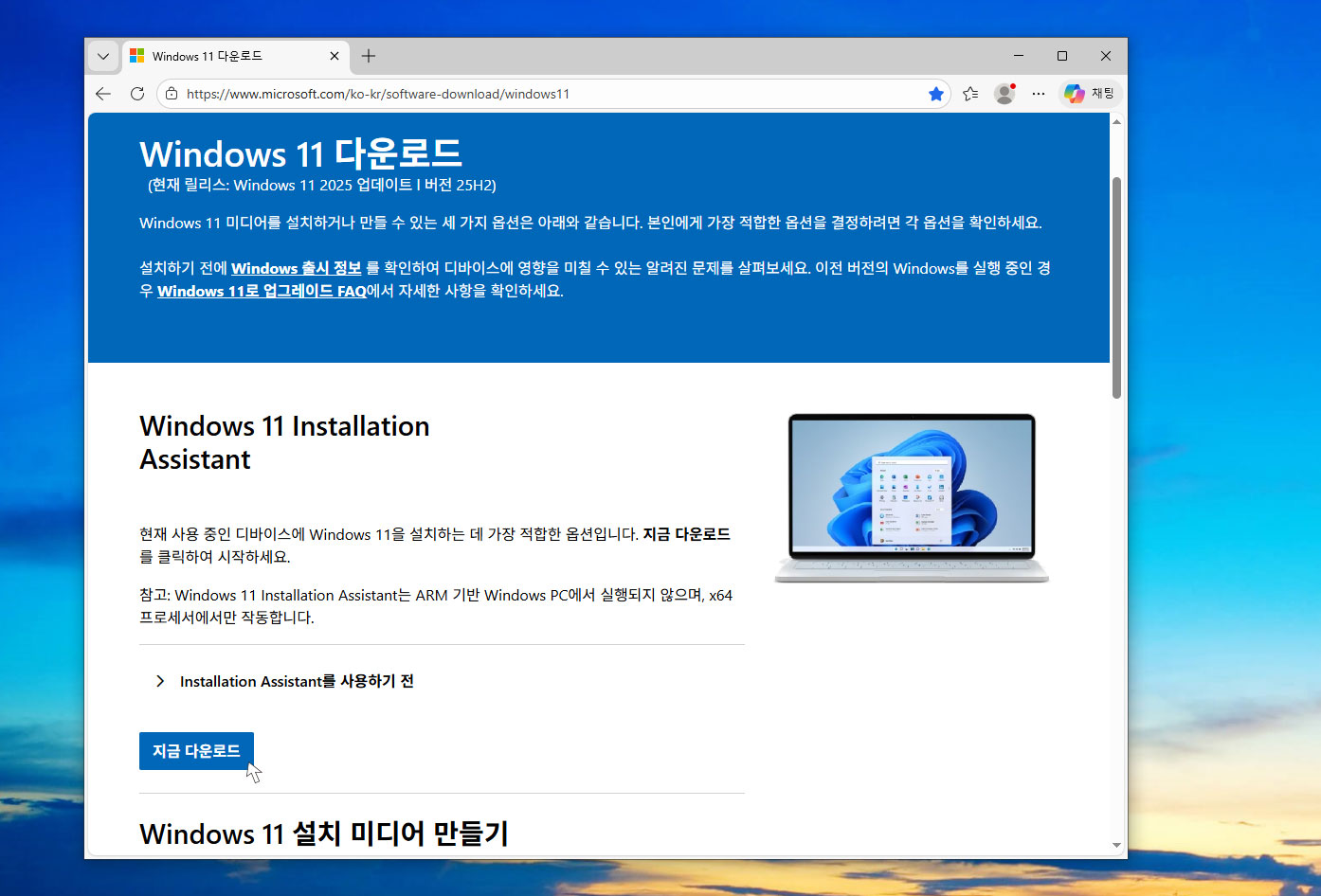The width and height of the screenshot is (1321, 896).
Task: Click scrollbar up arrow
Action: 1116,121
